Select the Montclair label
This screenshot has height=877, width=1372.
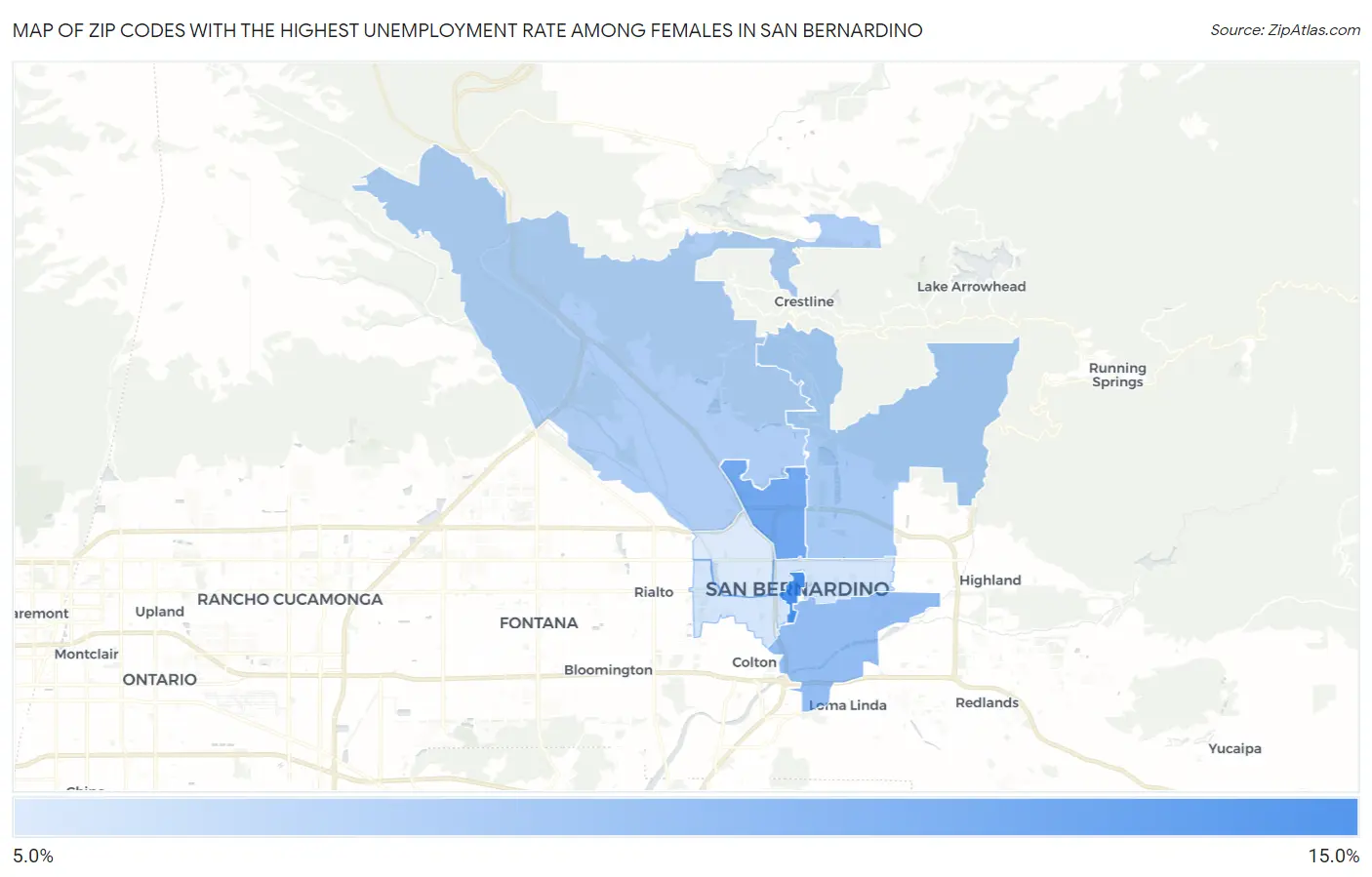click(x=86, y=655)
